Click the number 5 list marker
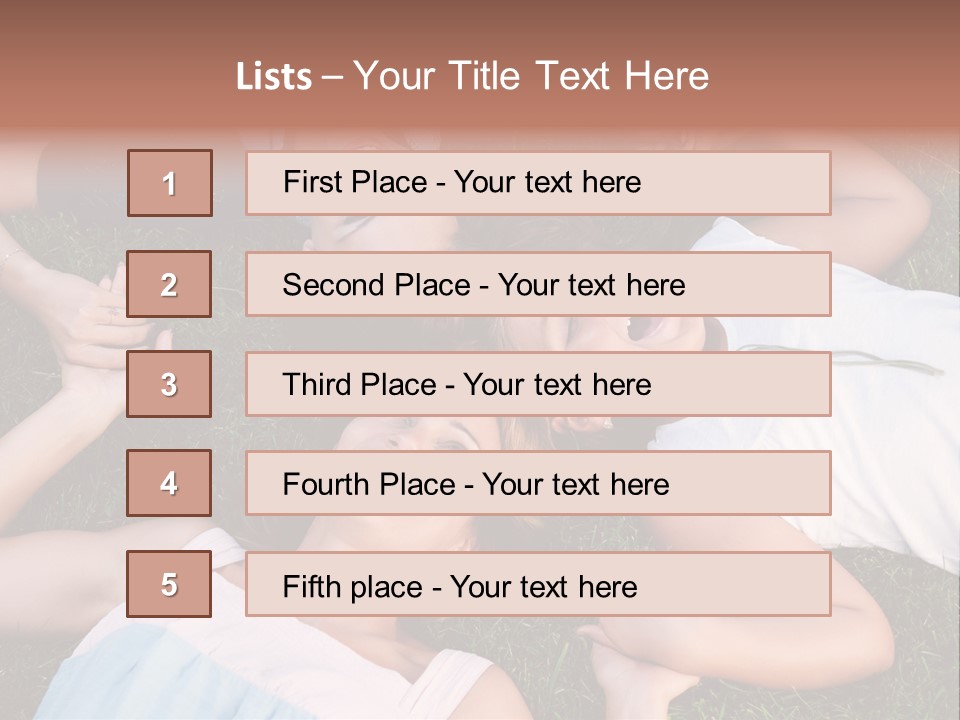Viewport: 960px width, 720px height. coord(170,584)
